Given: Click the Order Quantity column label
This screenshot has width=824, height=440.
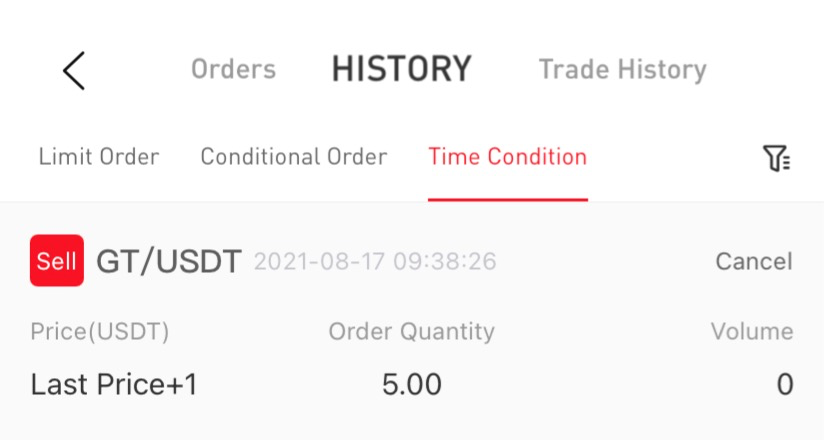Looking at the screenshot, I should pos(411,332).
